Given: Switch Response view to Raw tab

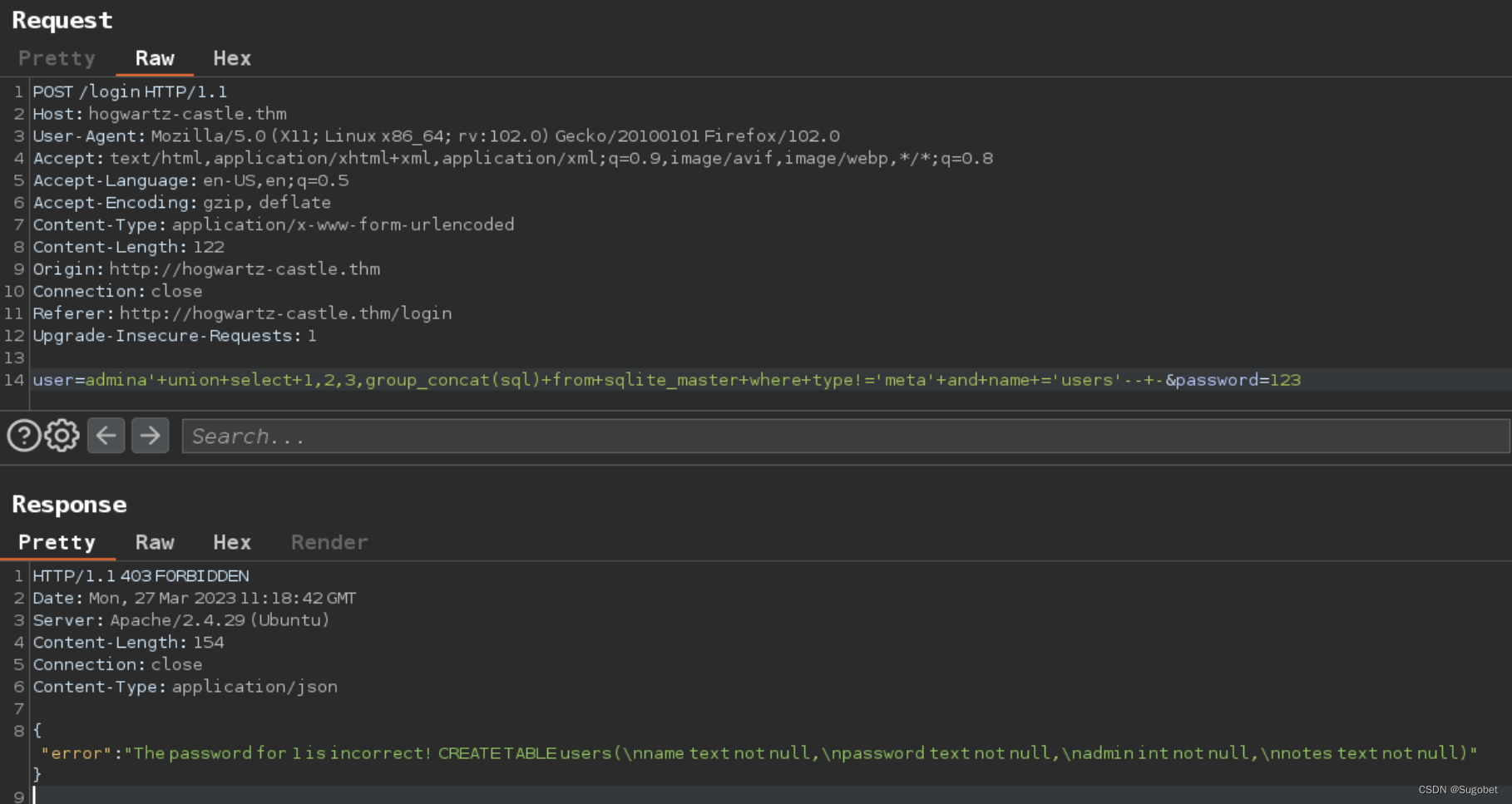Looking at the screenshot, I should [155, 542].
